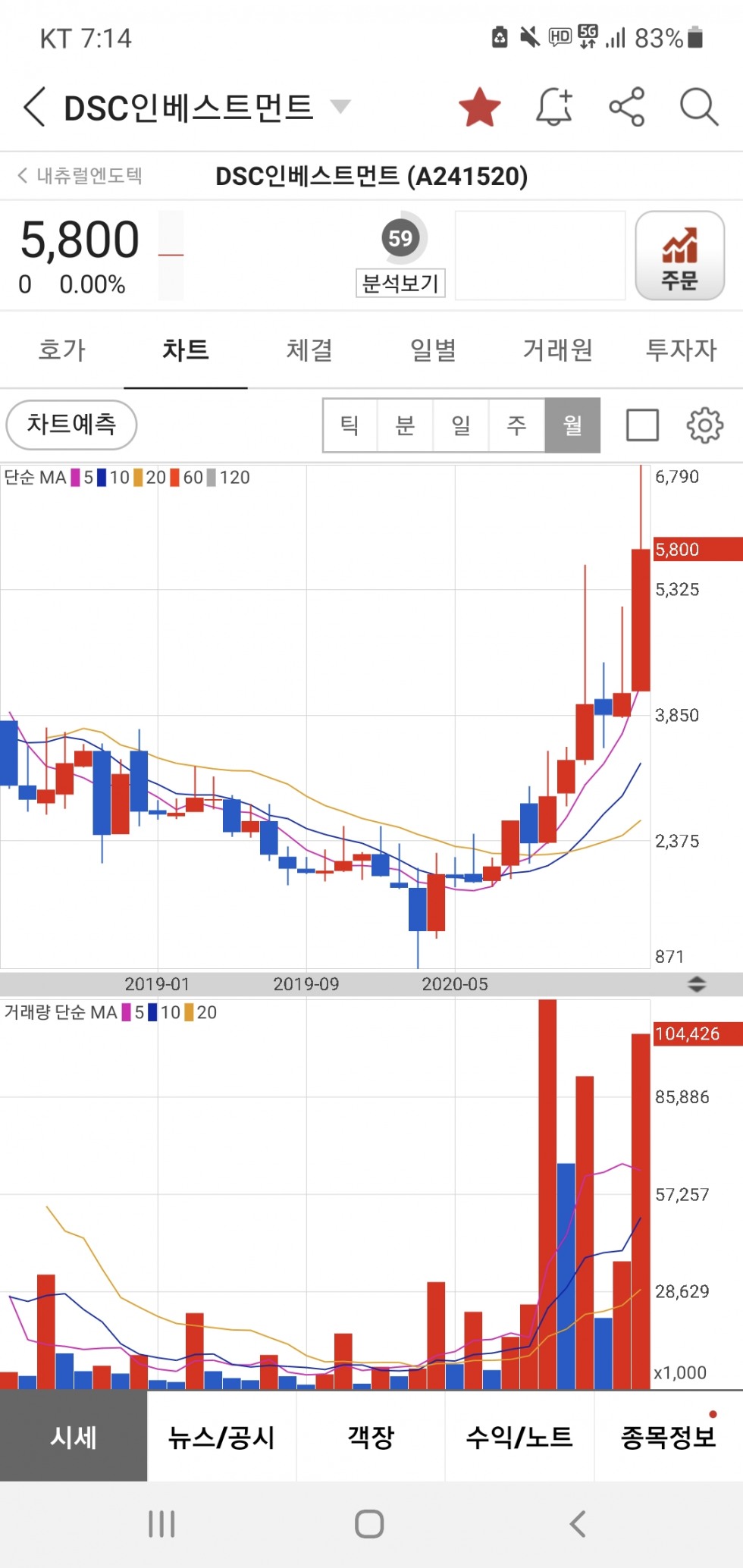Click the magenta 5 swatch in volume legend
The height and width of the screenshot is (1568, 743).
coord(127,1012)
